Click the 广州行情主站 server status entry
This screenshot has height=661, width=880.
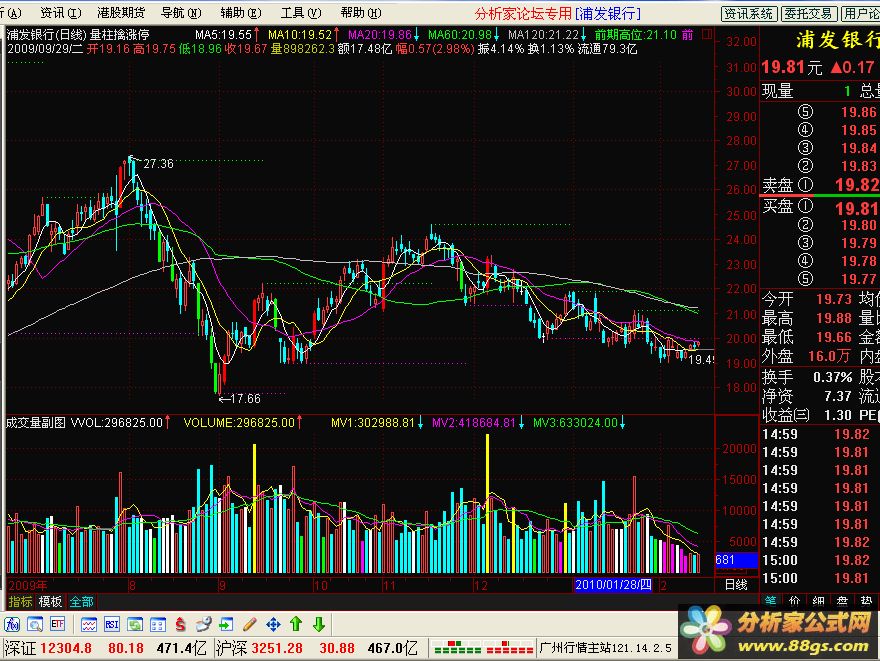[606, 648]
